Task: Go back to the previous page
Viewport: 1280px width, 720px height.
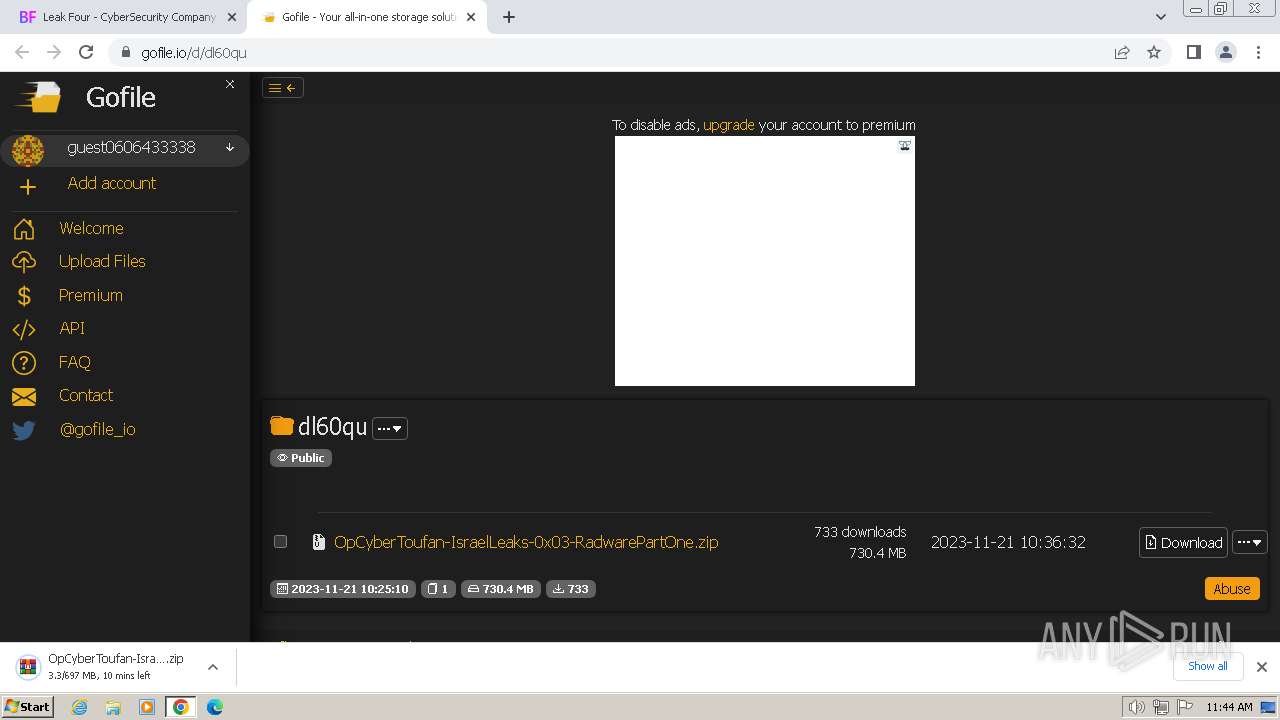Action: coord(22,53)
